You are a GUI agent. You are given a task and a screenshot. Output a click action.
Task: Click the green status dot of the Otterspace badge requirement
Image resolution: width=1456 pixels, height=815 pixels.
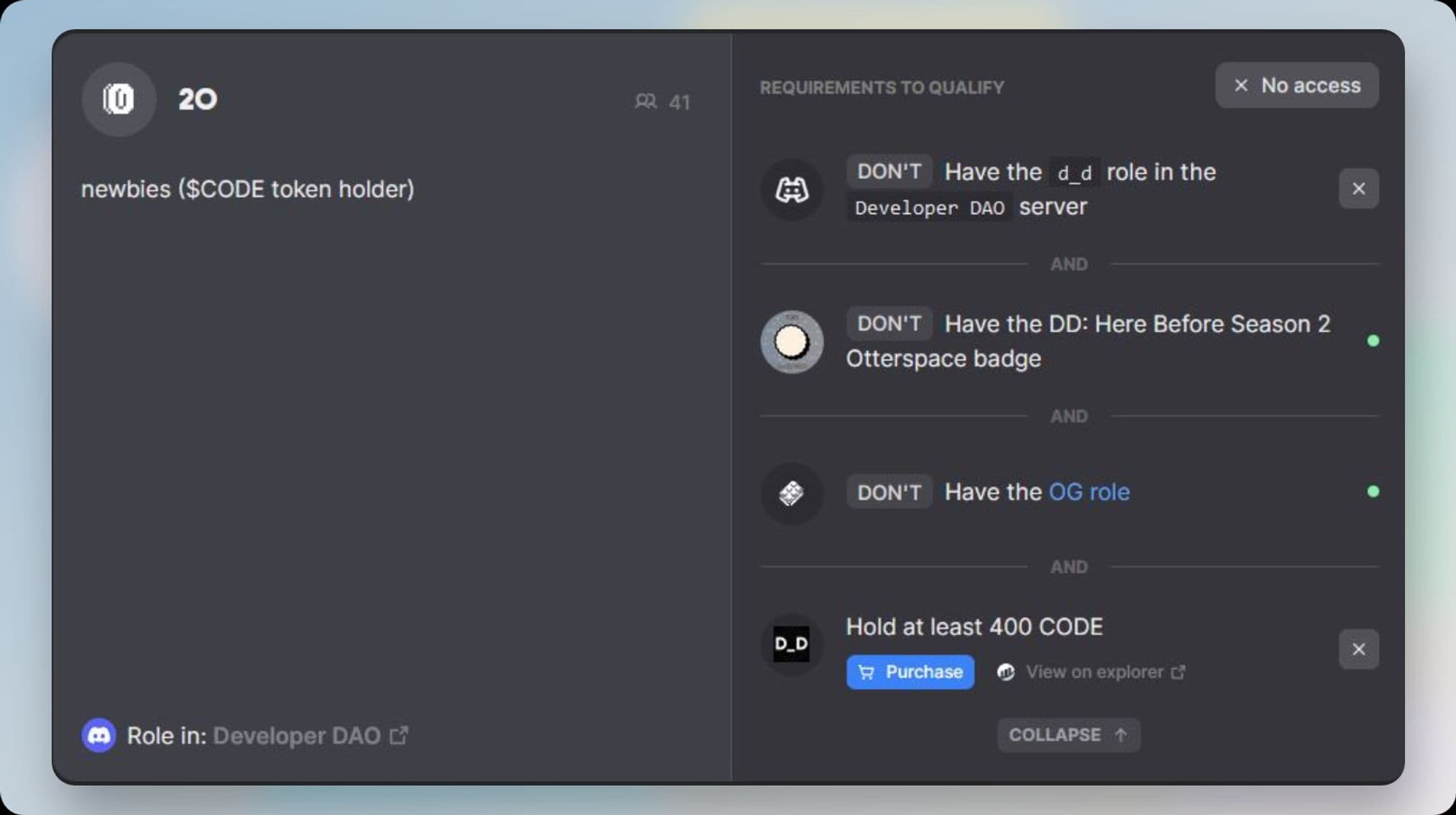(x=1373, y=341)
